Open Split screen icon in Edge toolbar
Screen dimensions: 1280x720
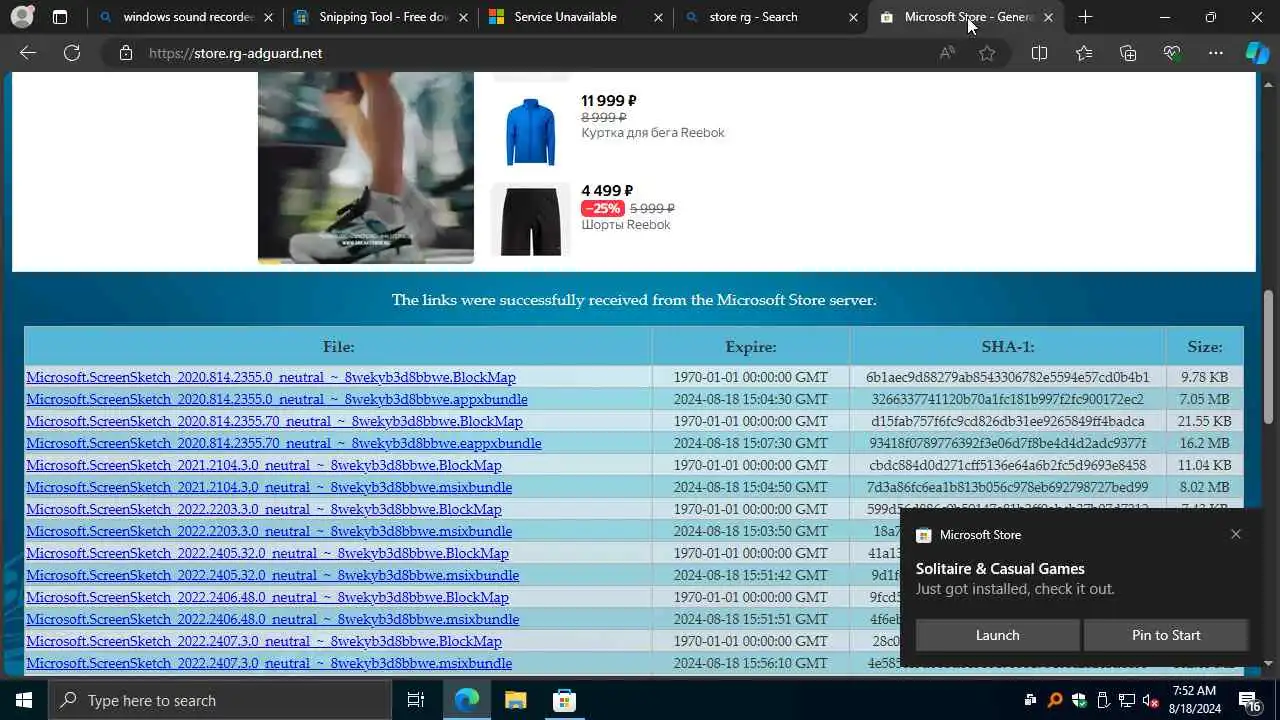tap(1039, 53)
